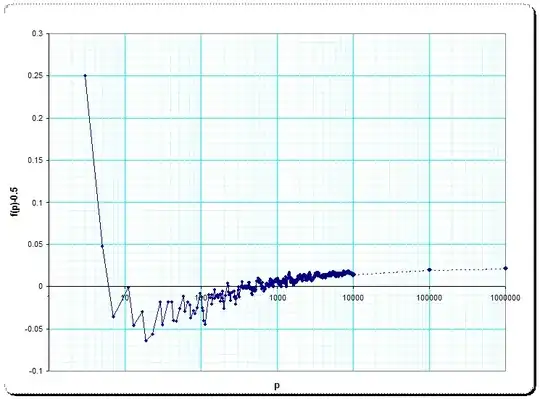This screenshot has height=399, width=540.
Task: Click the 1000000 x-axis label
Action: (506, 298)
